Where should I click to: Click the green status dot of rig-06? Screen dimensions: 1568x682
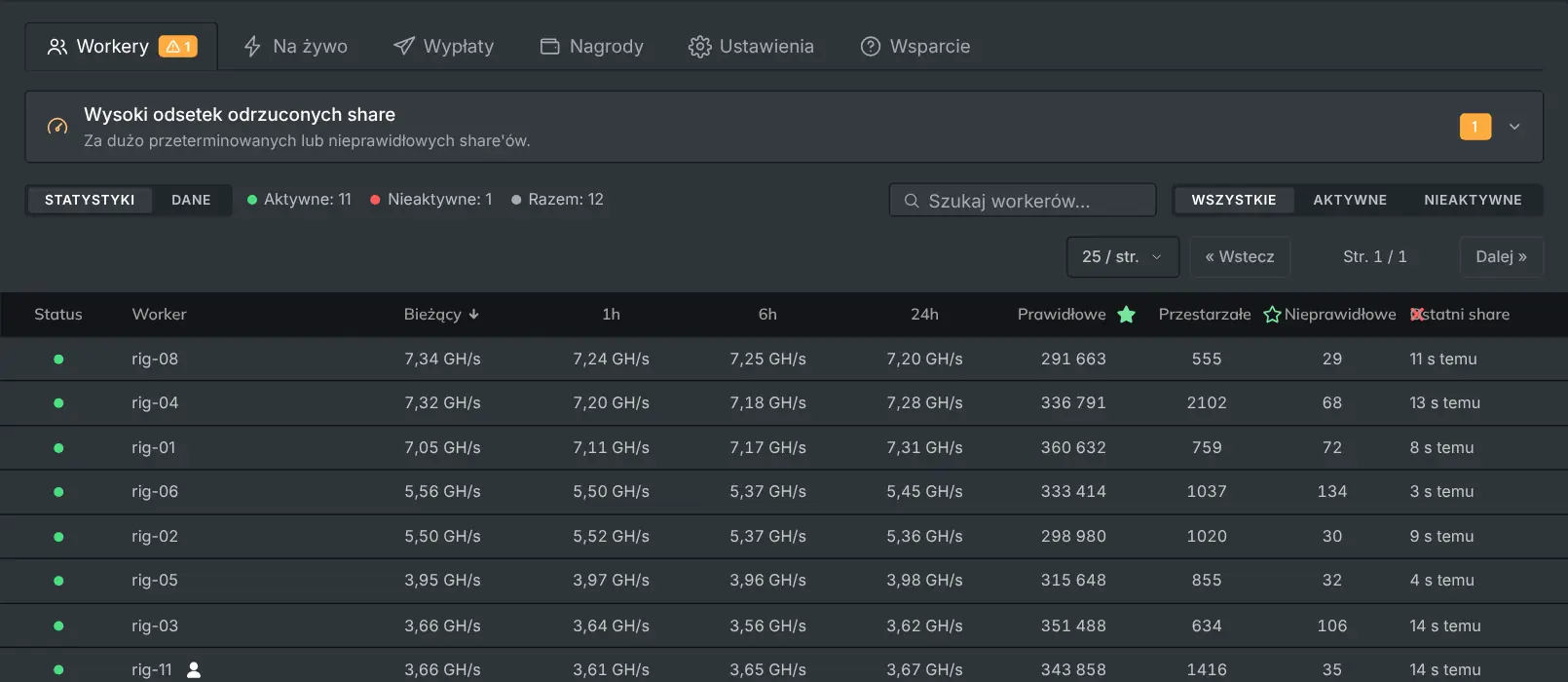[58, 492]
